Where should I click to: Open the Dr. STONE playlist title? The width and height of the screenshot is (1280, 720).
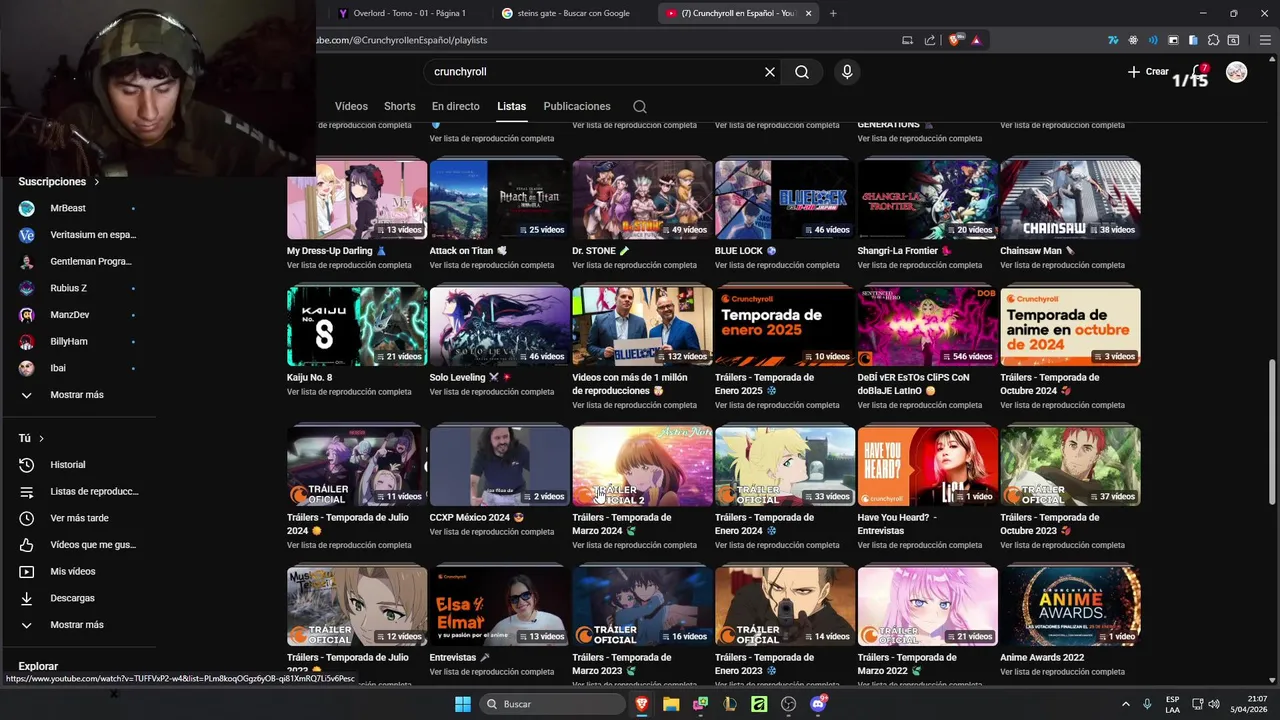[600, 251]
